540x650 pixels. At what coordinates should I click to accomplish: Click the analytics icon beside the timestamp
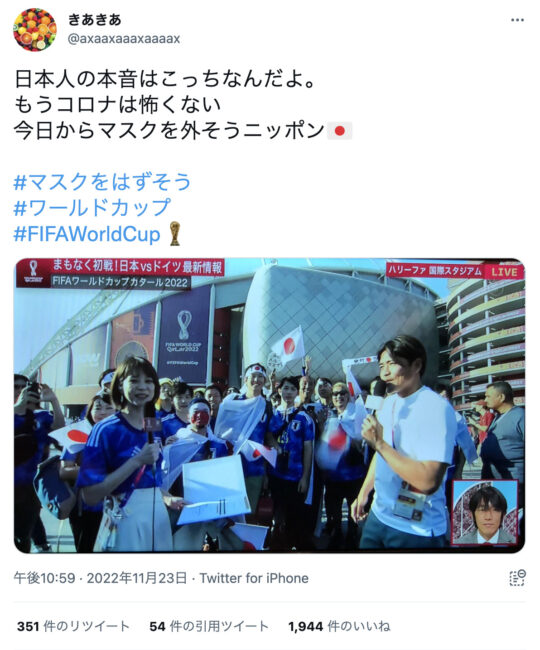pyautogui.click(x=517, y=578)
